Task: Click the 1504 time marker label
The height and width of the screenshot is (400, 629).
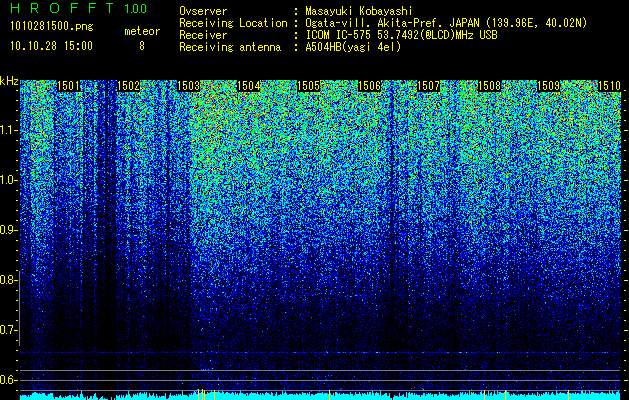Action: point(249,86)
